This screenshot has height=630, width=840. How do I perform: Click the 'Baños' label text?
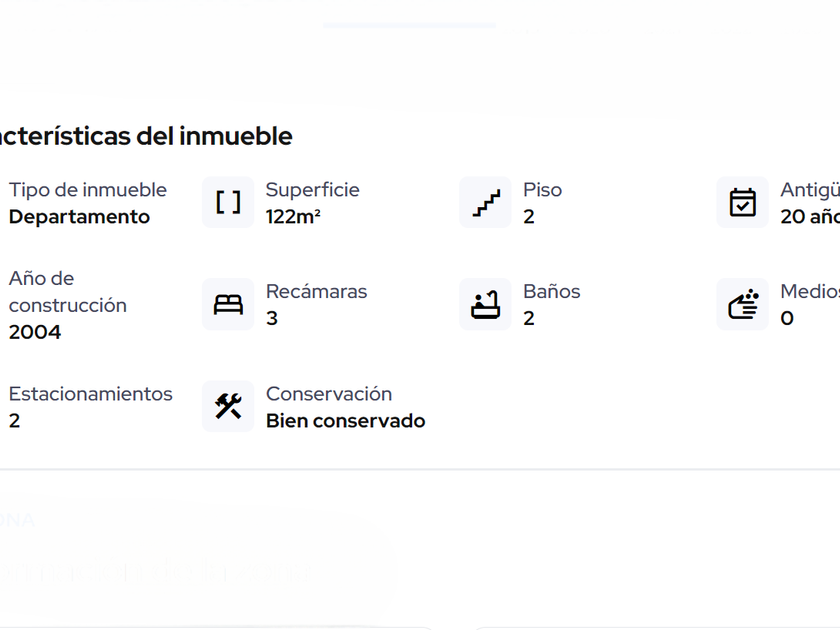[x=551, y=292]
